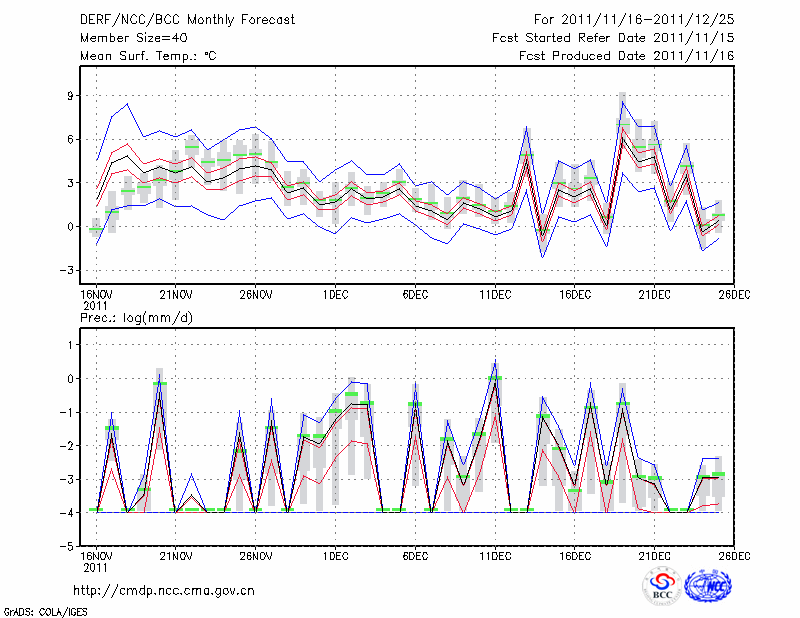The width and height of the screenshot is (800, 618).
Task: Click 11DEC on the precipitation chart axis
Action: pos(495,556)
